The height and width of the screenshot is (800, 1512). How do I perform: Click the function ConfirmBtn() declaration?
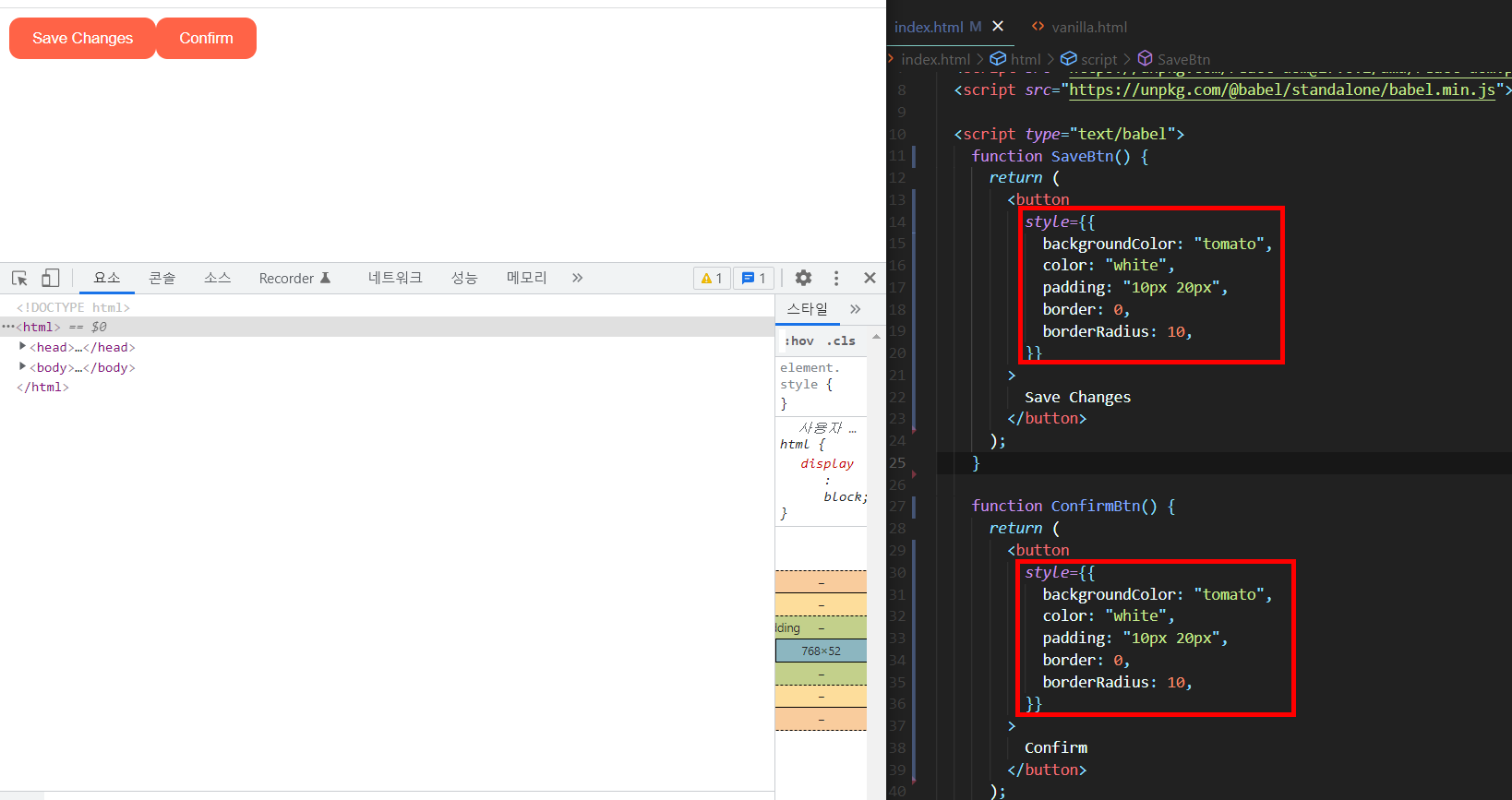[x=1073, y=506]
